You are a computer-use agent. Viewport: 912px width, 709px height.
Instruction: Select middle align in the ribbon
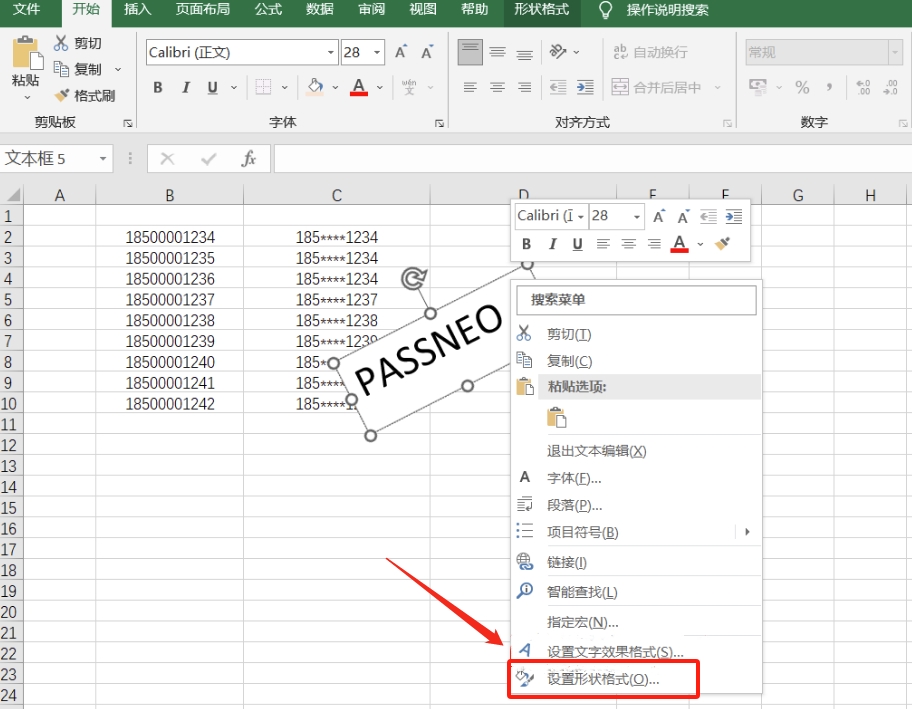coord(497,52)
